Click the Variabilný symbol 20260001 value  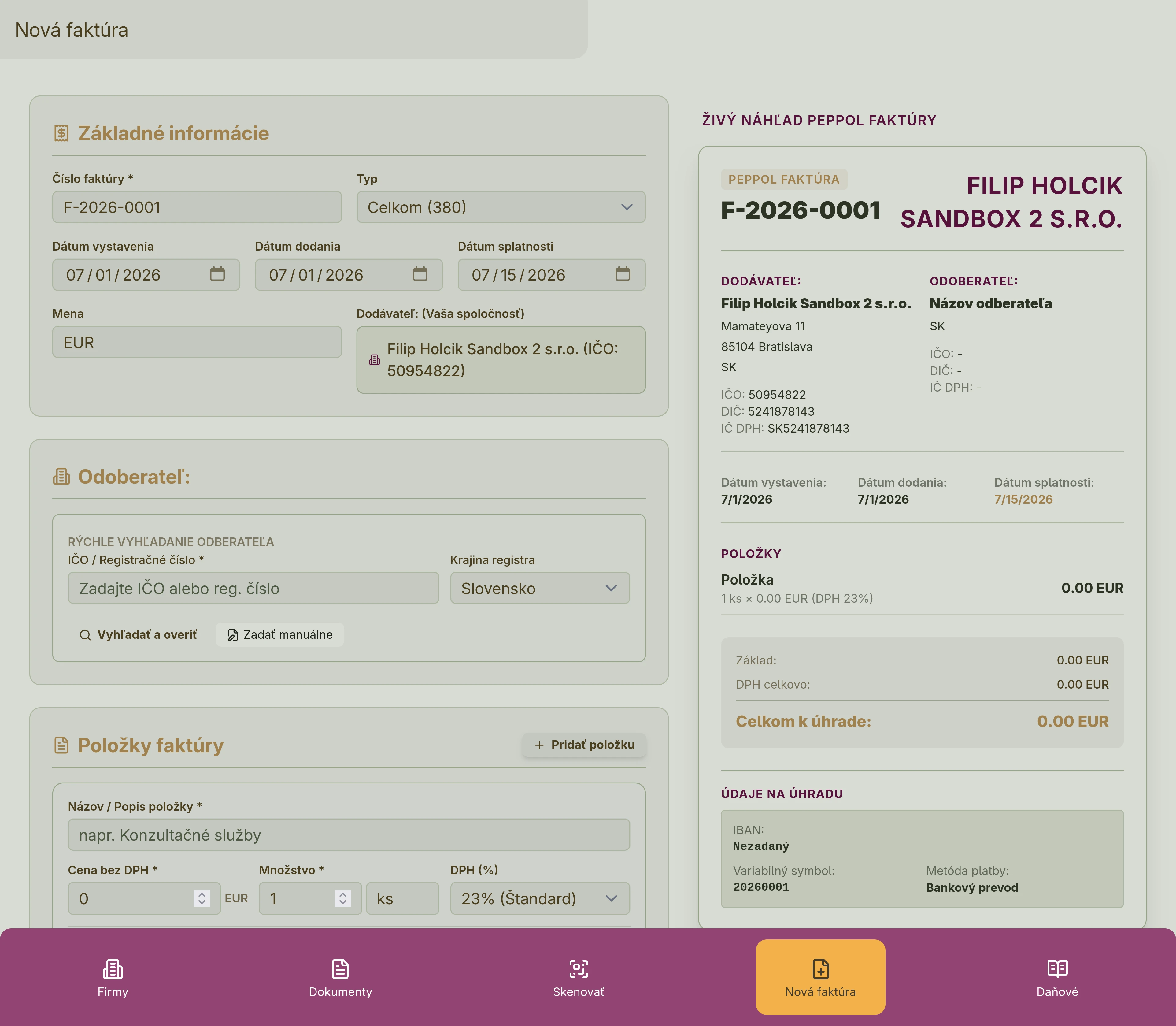761,887
